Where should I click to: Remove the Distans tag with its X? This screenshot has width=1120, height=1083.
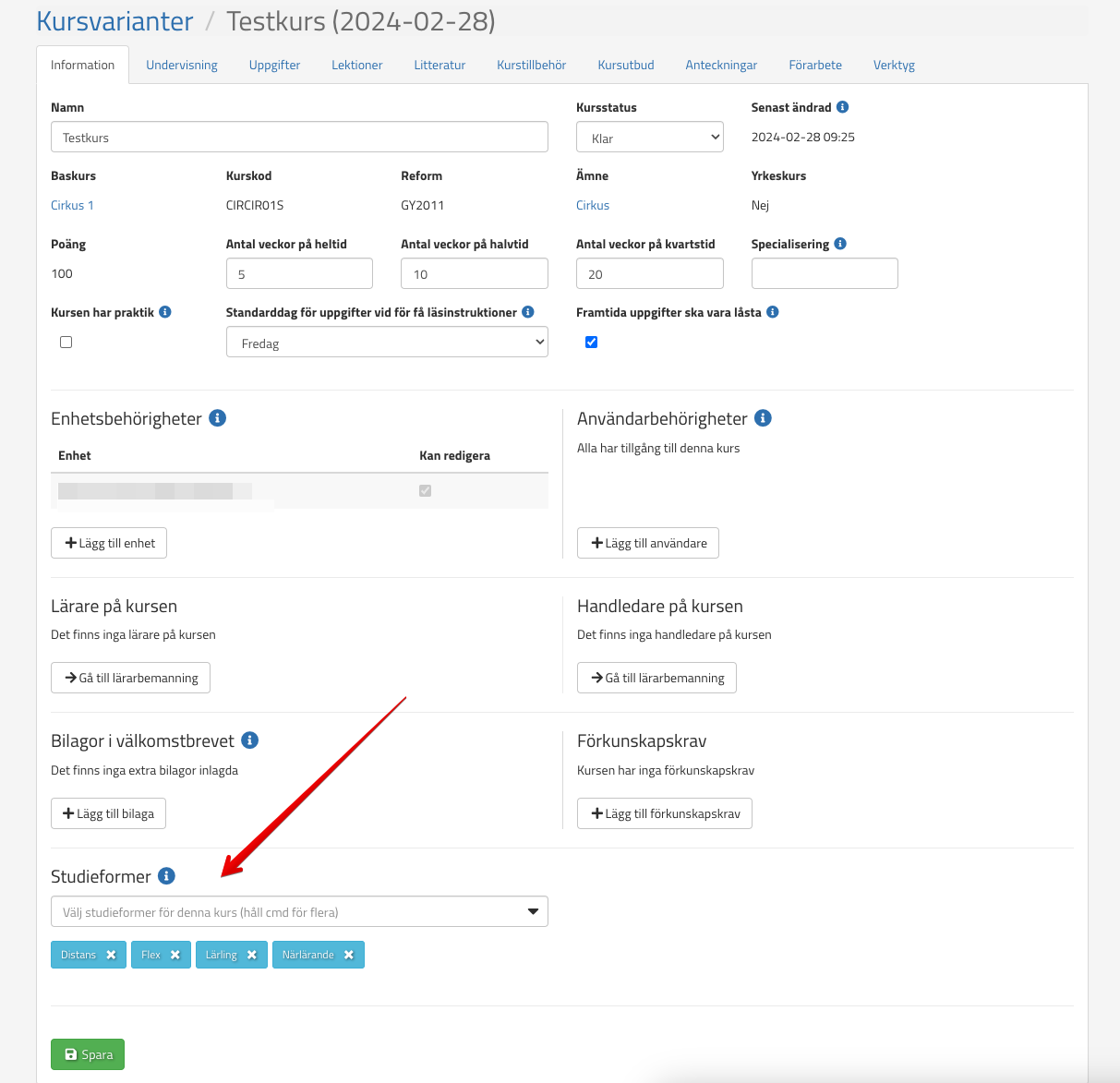111,955
